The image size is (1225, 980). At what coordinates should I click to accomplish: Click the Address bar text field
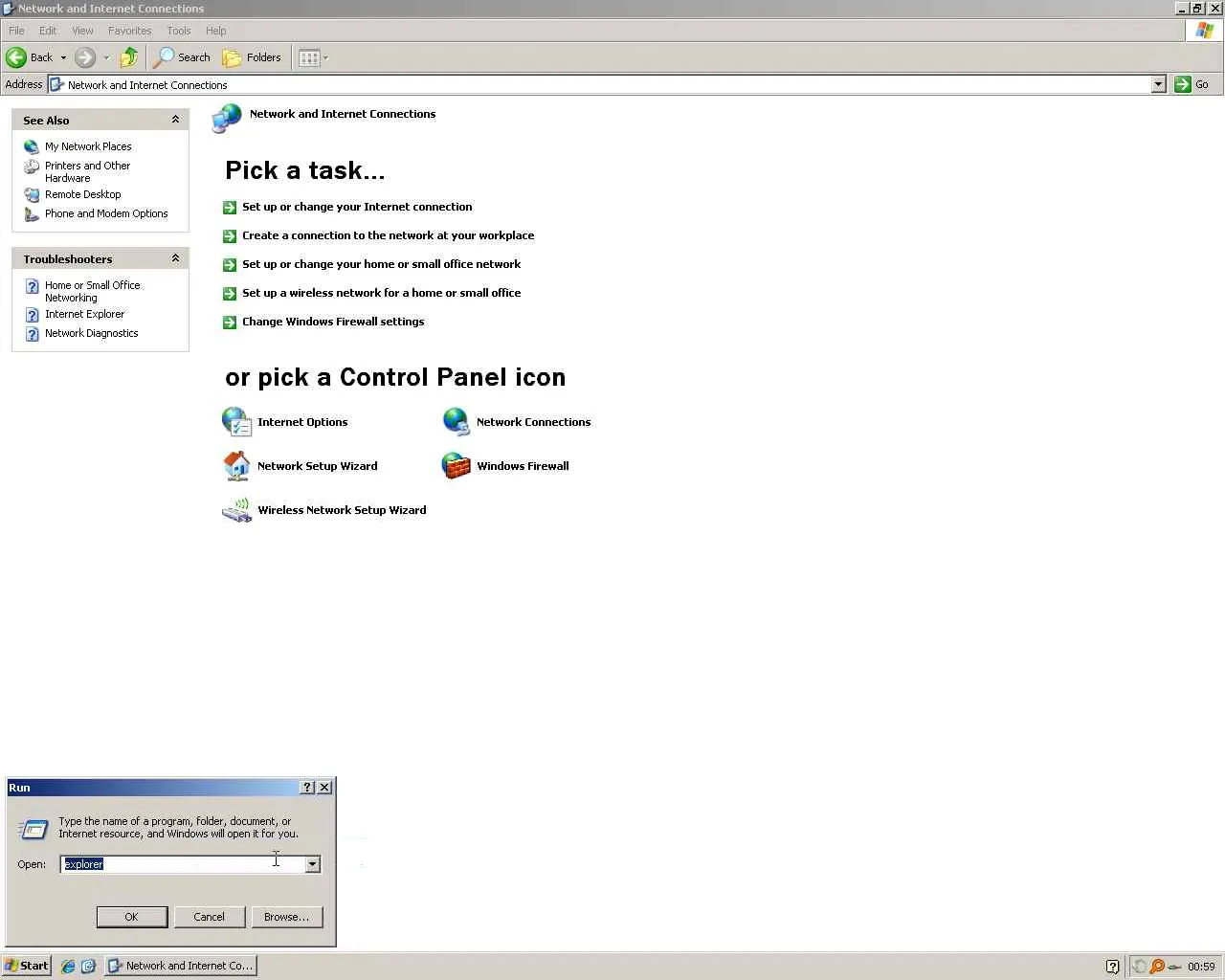click(x=599, y=84)
